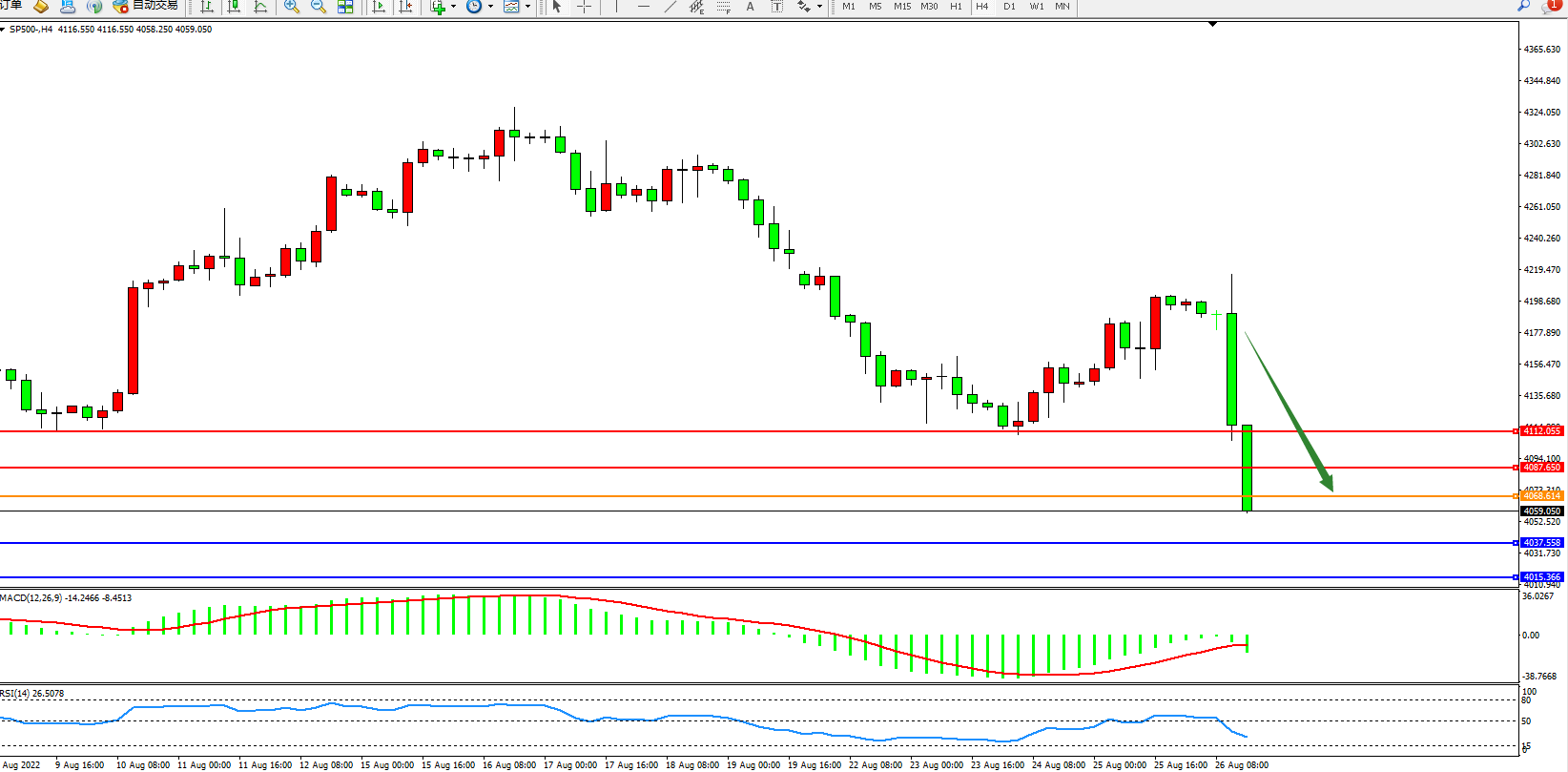Toggle the chart shift button
Viewport: 1568px width, 772px height.
click(x=405, y=7)
